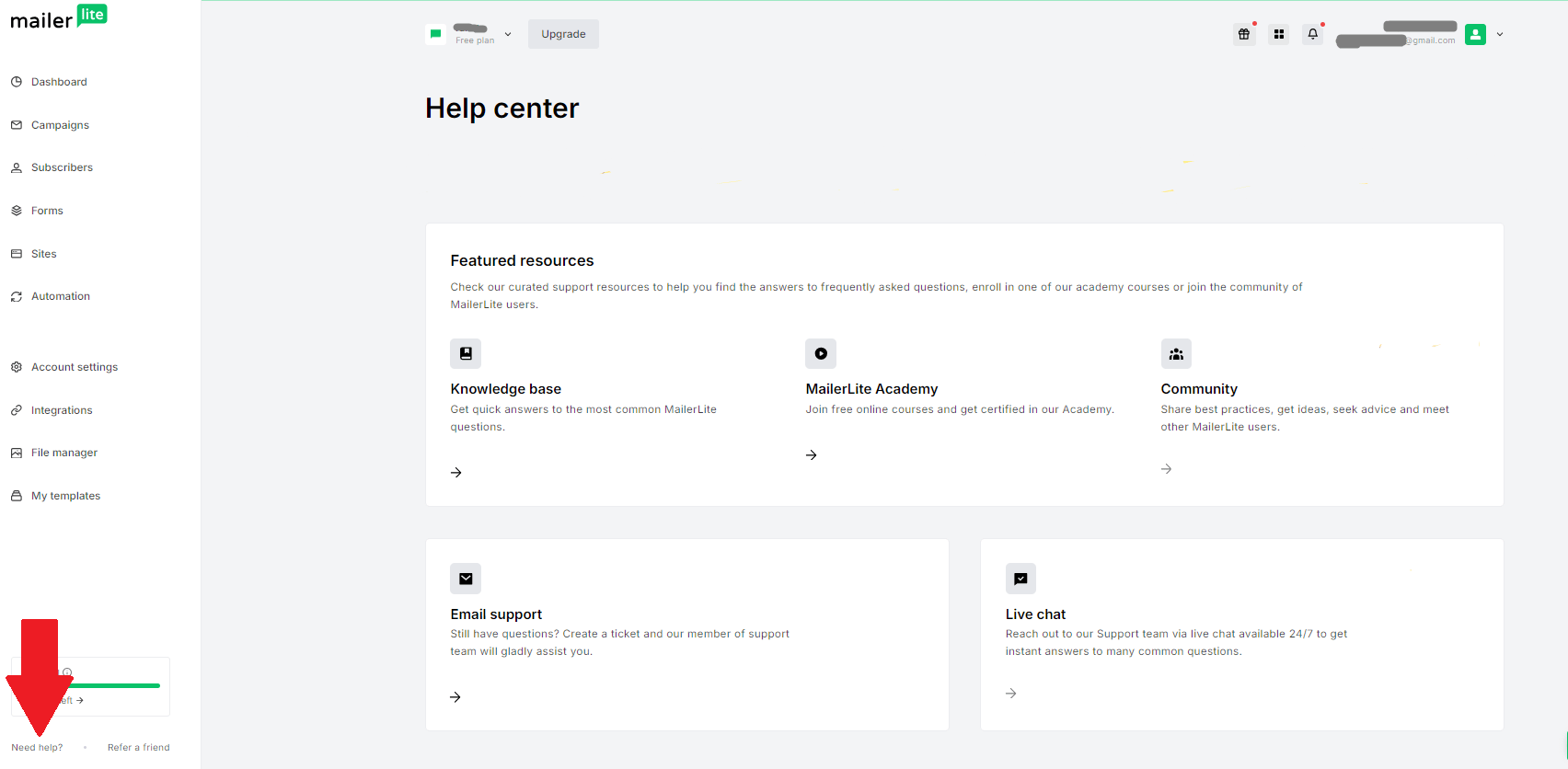Screen dimensions: 1568x769
Task: Click the gift rewards icon in the top bar
Action: point(1244,34)
